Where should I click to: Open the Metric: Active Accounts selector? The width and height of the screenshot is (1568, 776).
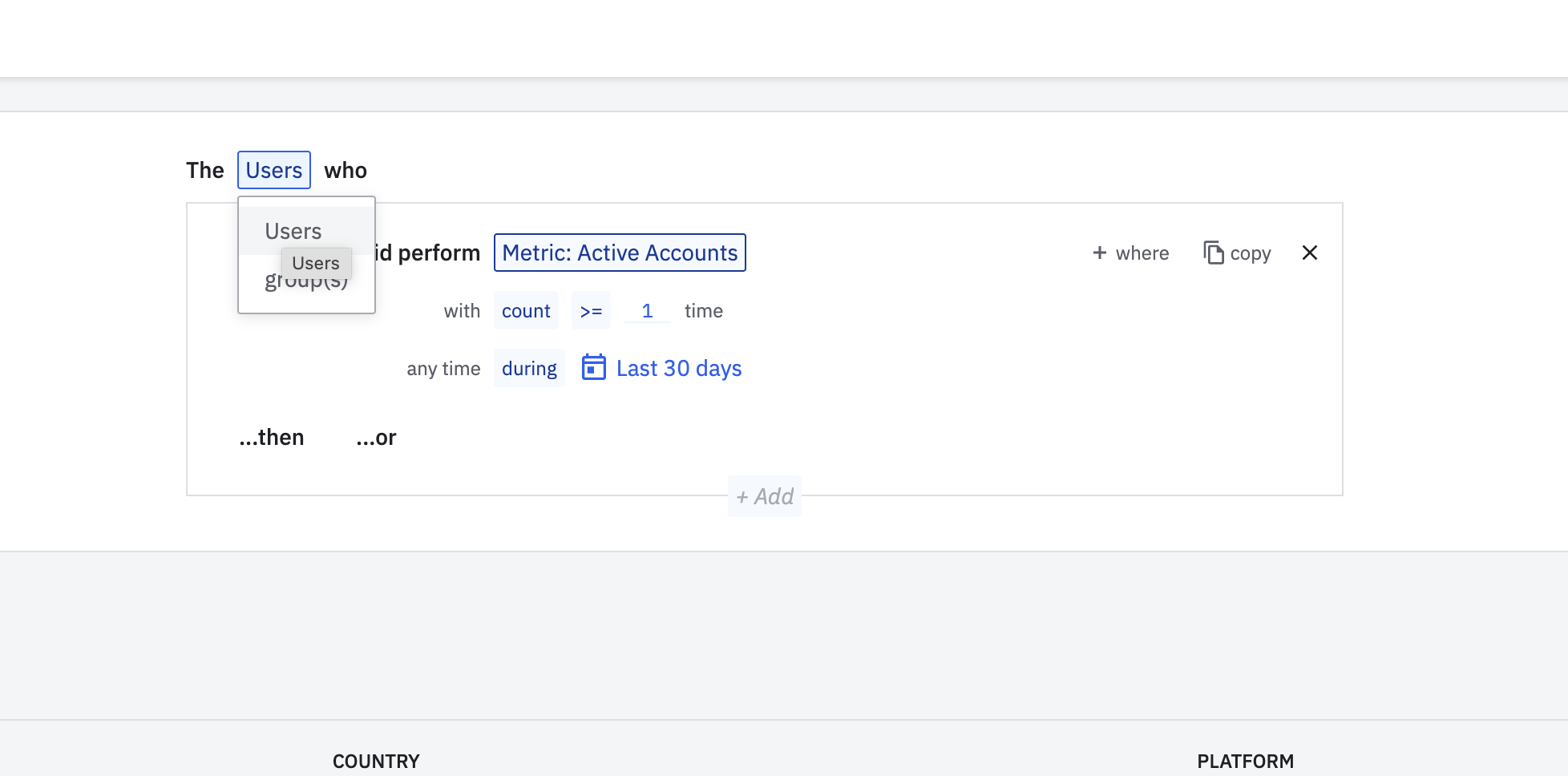pyautogui.click(x=620, y=253)
